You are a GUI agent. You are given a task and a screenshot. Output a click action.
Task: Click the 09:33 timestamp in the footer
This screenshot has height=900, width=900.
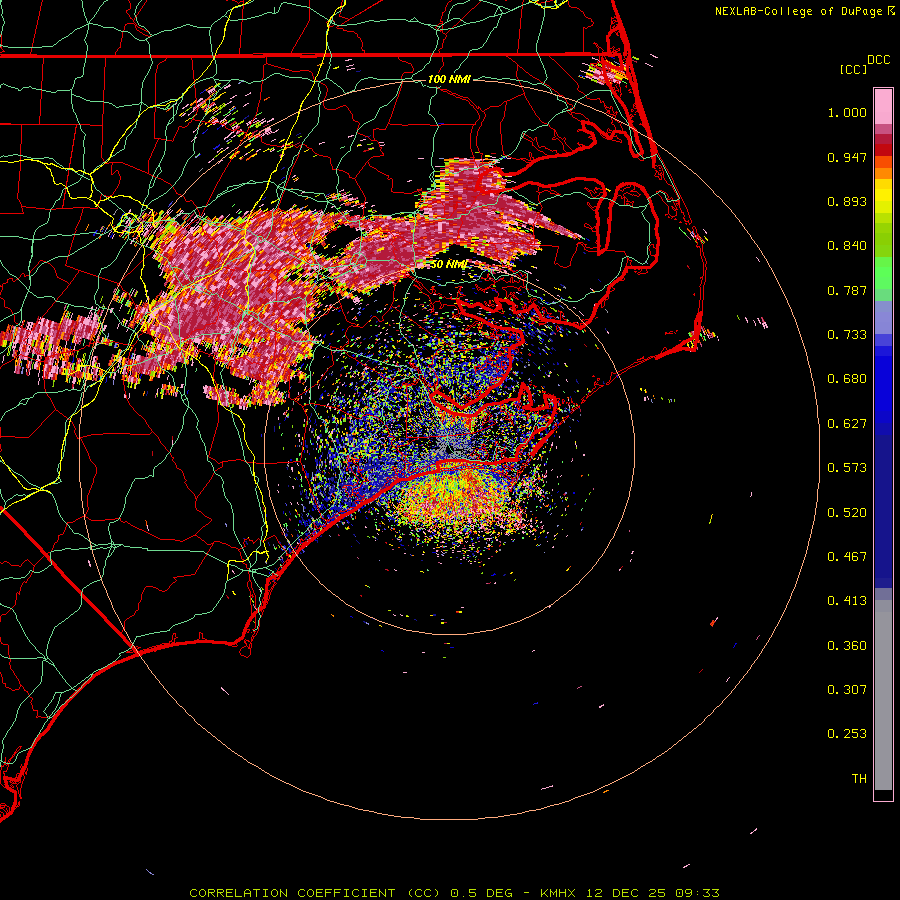point(697,893)
